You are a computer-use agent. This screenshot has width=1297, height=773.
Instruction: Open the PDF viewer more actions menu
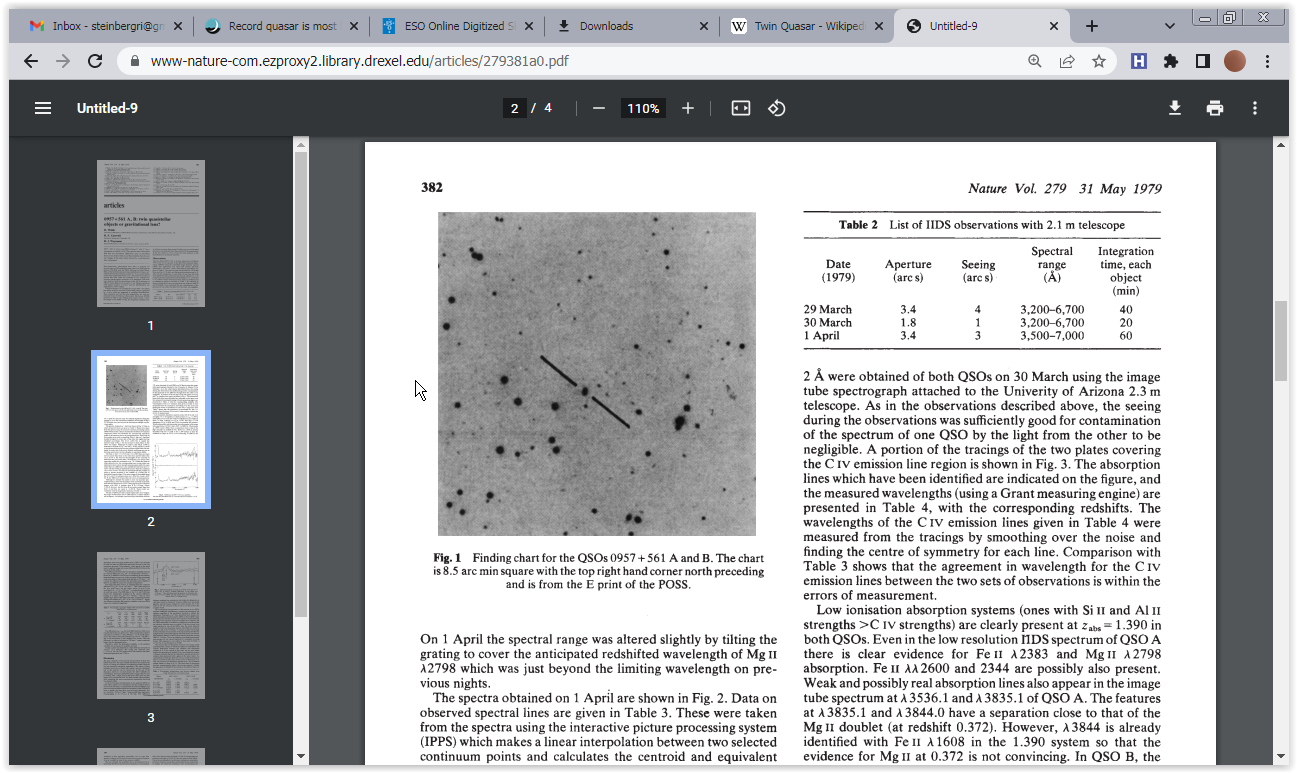pos(1255,108)
